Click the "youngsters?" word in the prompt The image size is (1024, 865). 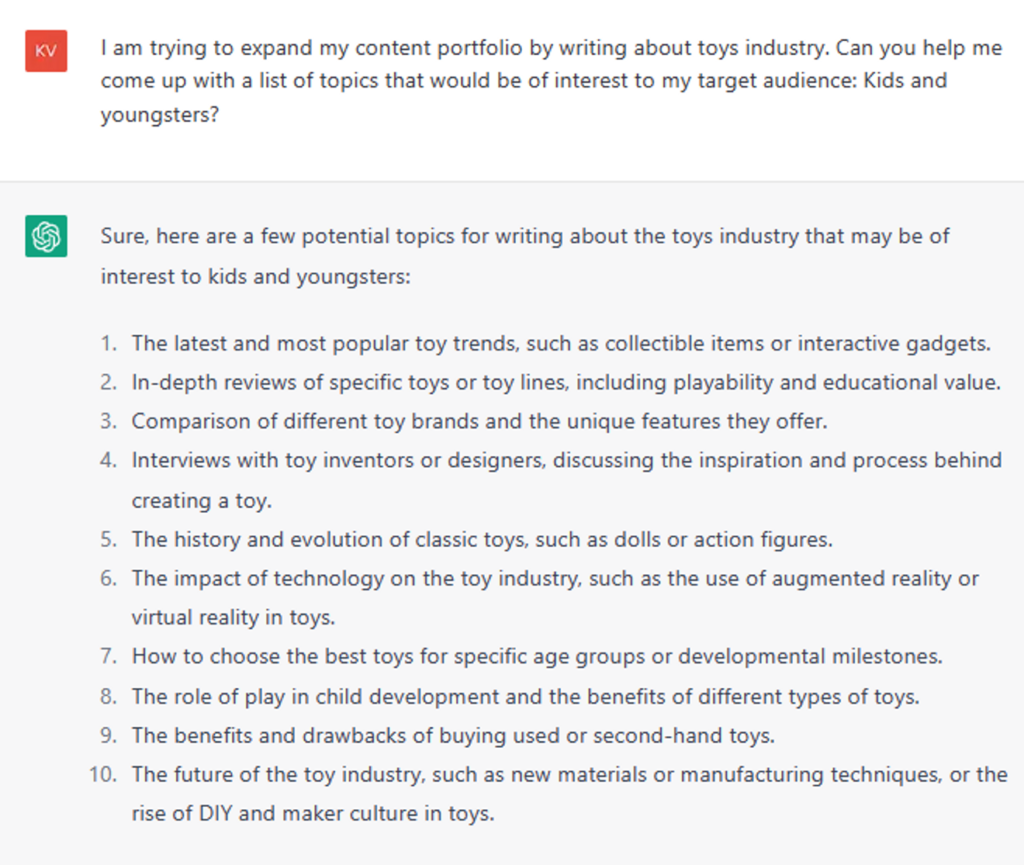(159, 115)
